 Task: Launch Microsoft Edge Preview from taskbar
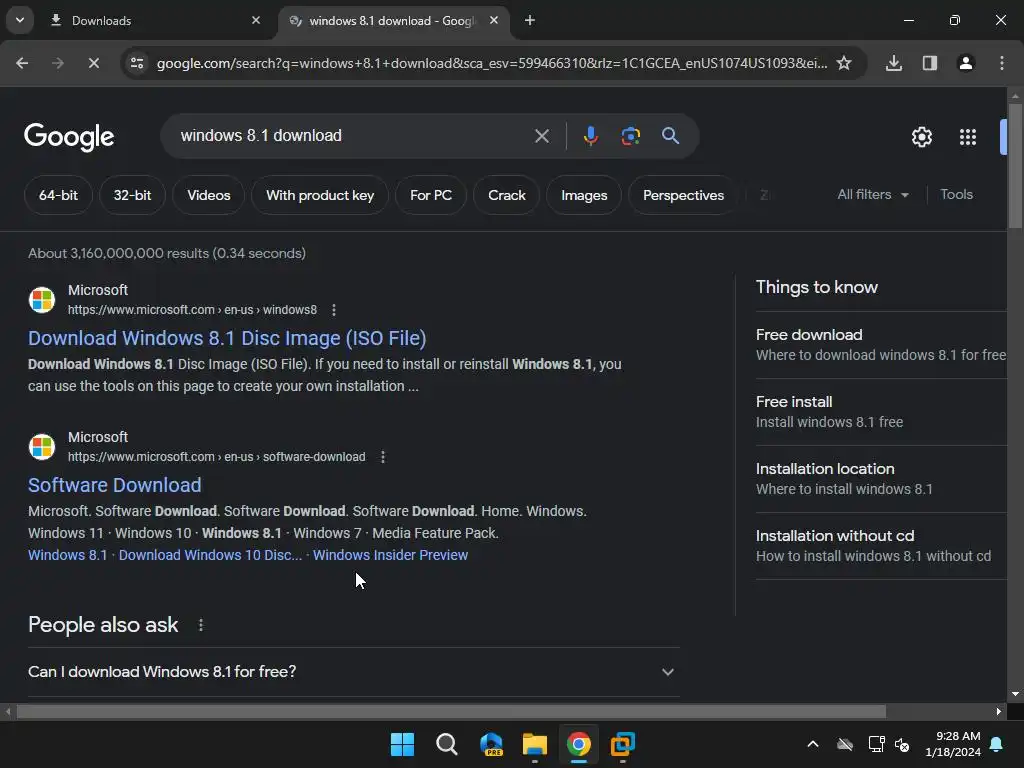tap(491, 744)
